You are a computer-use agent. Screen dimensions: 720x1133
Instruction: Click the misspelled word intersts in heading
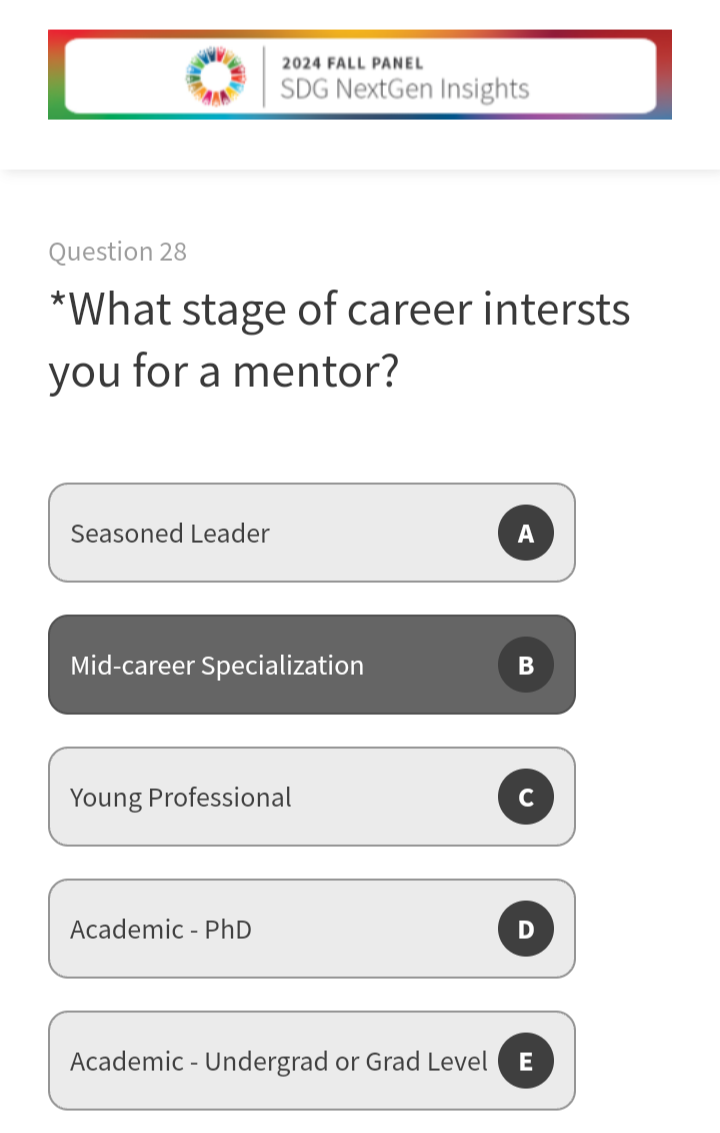point(556,309)
